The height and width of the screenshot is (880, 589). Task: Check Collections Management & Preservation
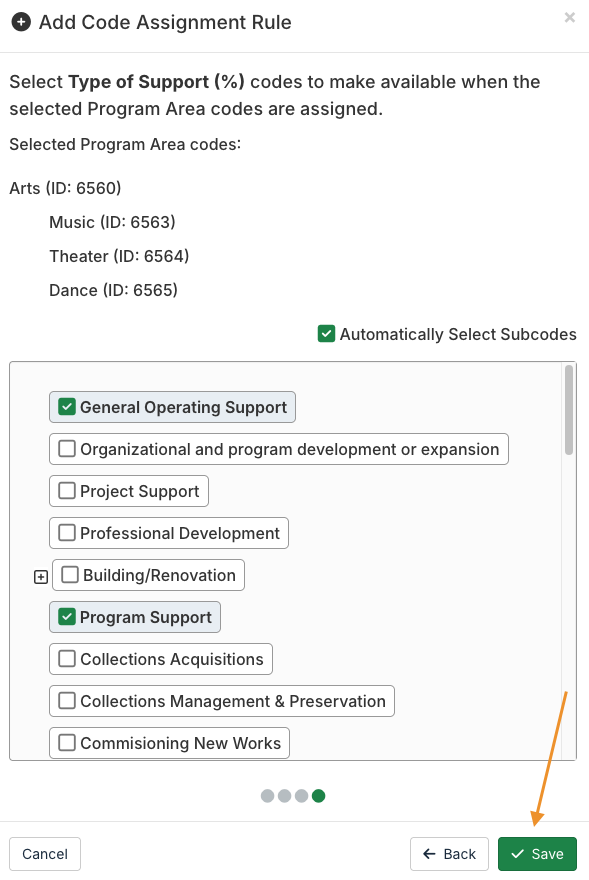point(67,700)
